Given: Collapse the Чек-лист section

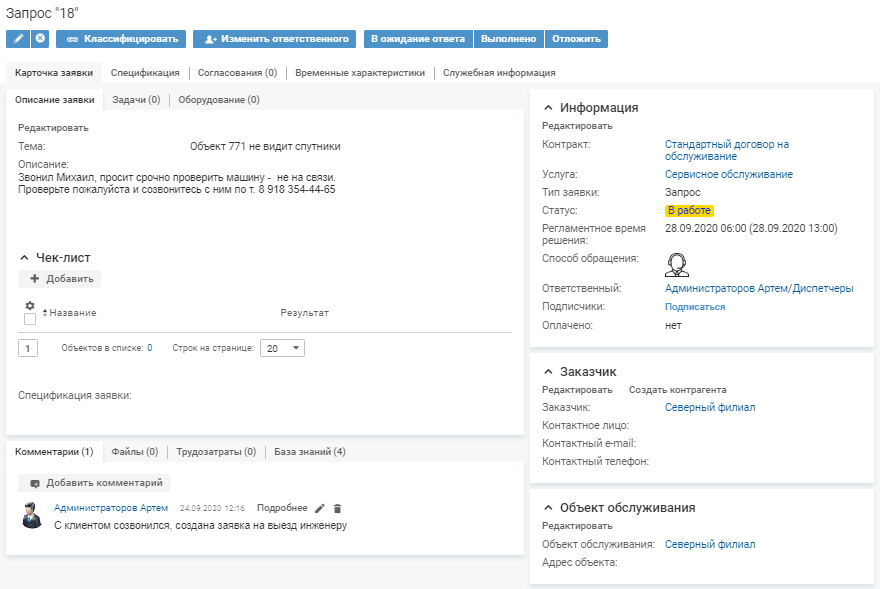Looking at the screenshot, I should pos(24,258).
